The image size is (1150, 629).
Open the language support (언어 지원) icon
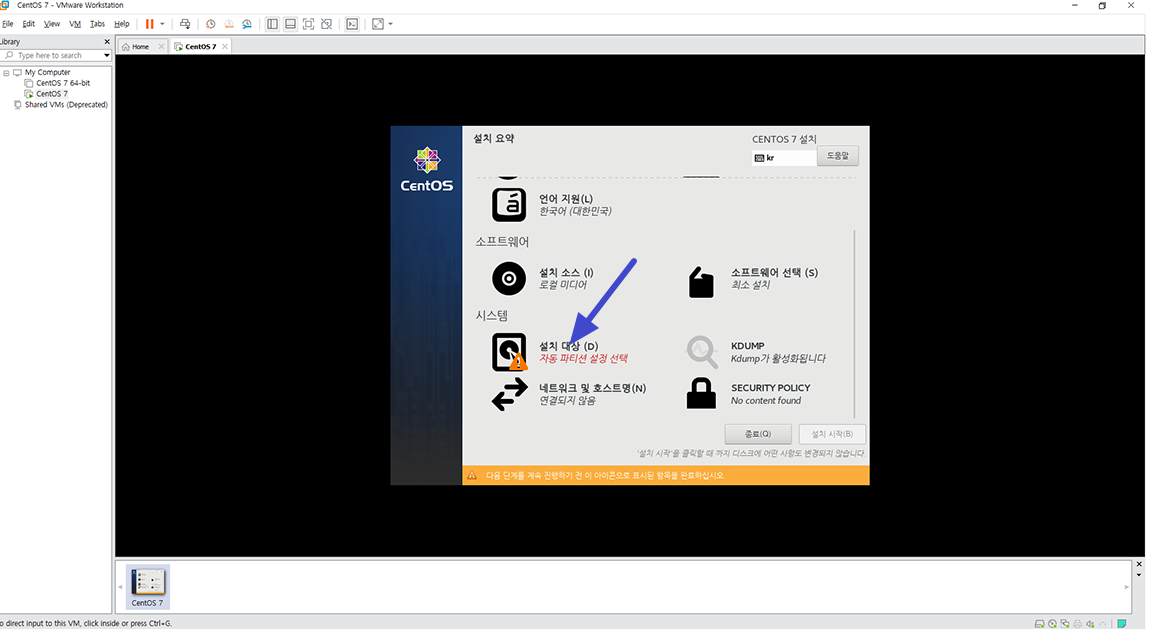(x=509, y=205)
